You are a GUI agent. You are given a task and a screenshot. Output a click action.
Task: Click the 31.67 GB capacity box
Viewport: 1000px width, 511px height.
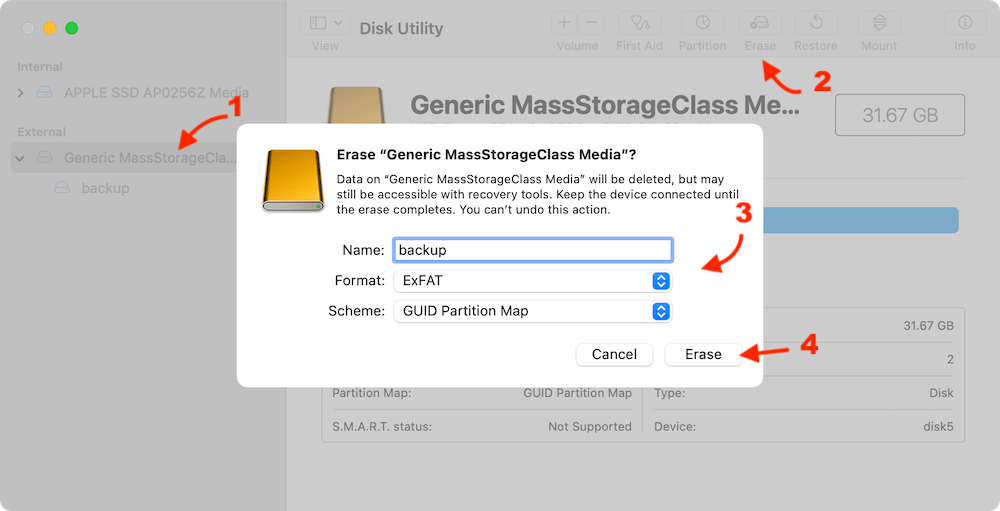tap(900, 115)
